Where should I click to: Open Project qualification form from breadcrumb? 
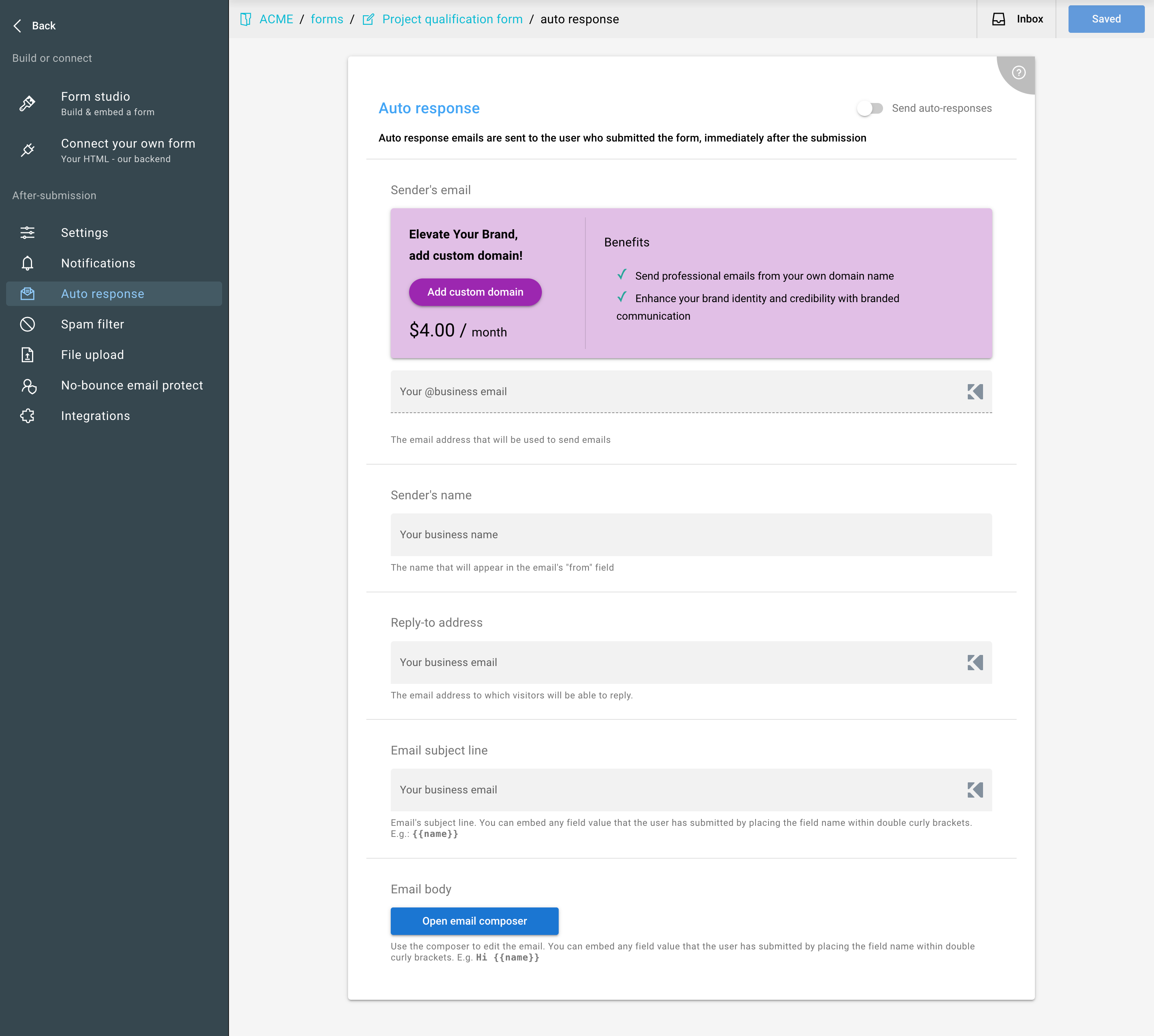452,19
